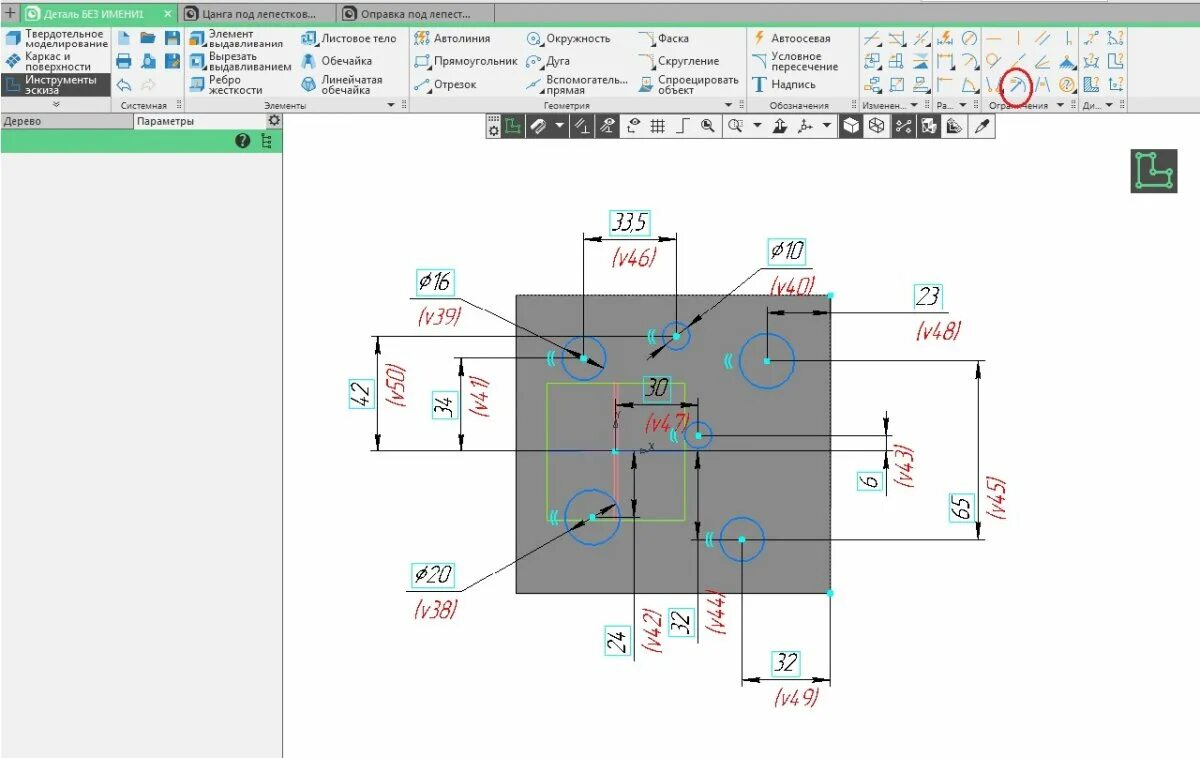Toggle the orthogonal drawing mode icon

point(682,126)
